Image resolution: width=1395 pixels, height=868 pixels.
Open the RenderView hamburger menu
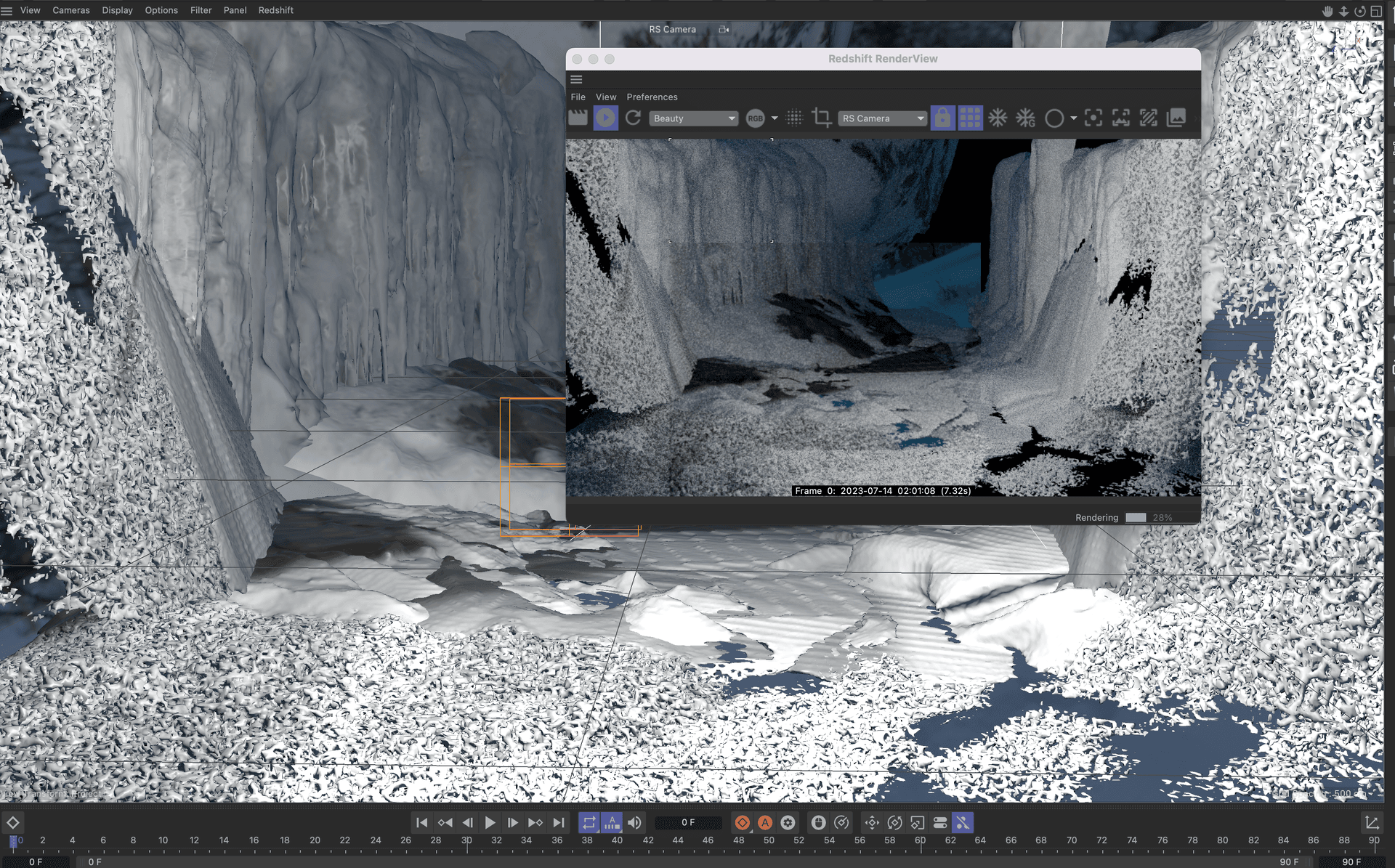pyautogui.click(x=576, y=79)
